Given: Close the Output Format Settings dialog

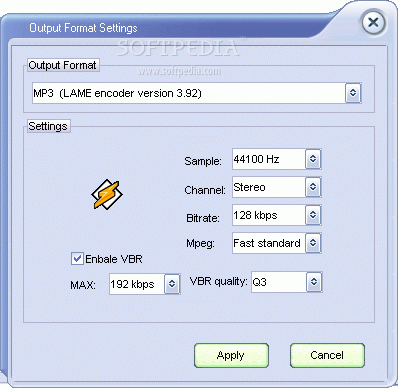Looking at the screenshot, I should tap(374, 23).
